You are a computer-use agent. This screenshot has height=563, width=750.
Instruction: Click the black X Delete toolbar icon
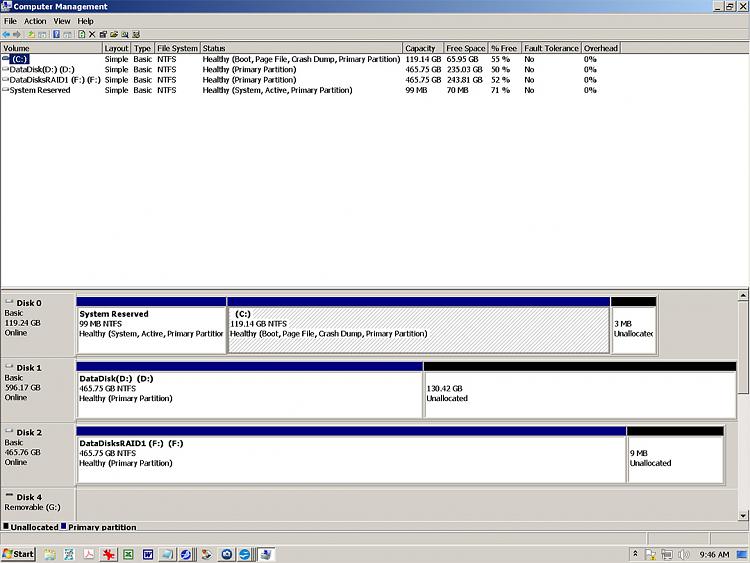92,34
